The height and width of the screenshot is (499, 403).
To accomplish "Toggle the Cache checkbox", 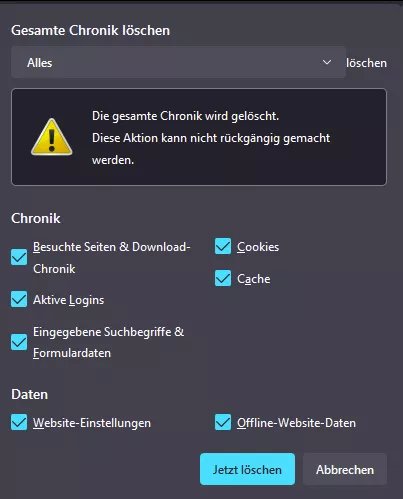I will point(223,278).
